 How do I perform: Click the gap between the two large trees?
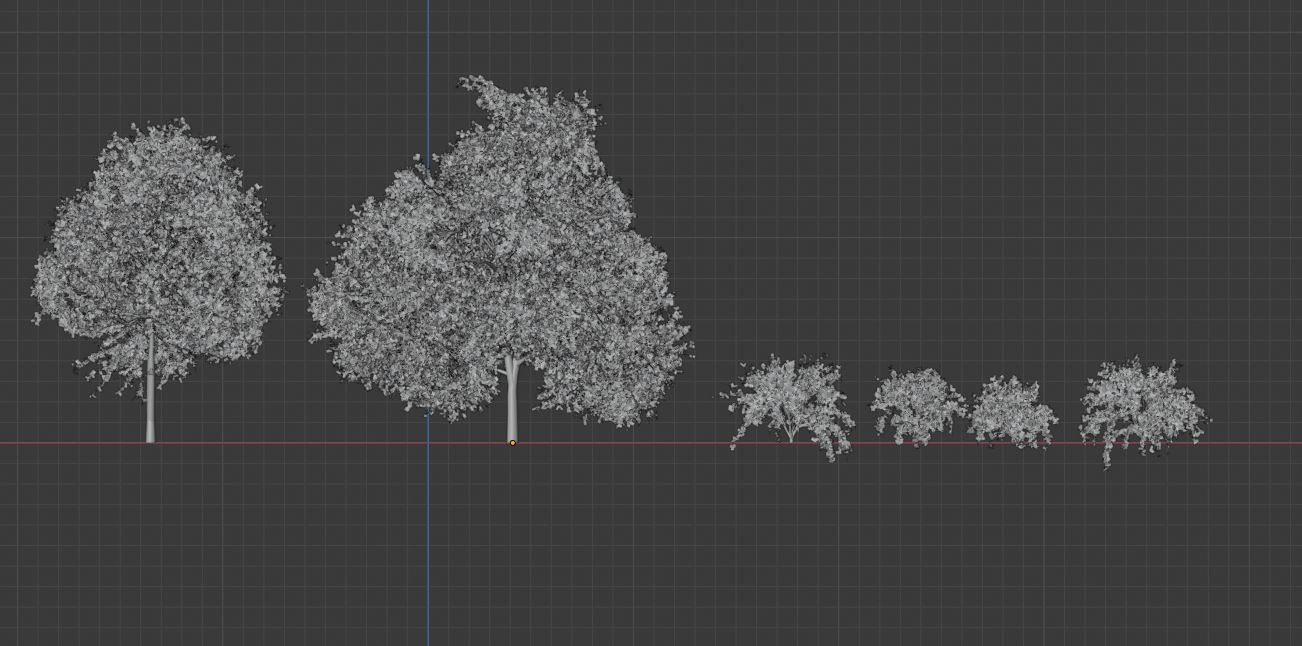tap(295, 300)
